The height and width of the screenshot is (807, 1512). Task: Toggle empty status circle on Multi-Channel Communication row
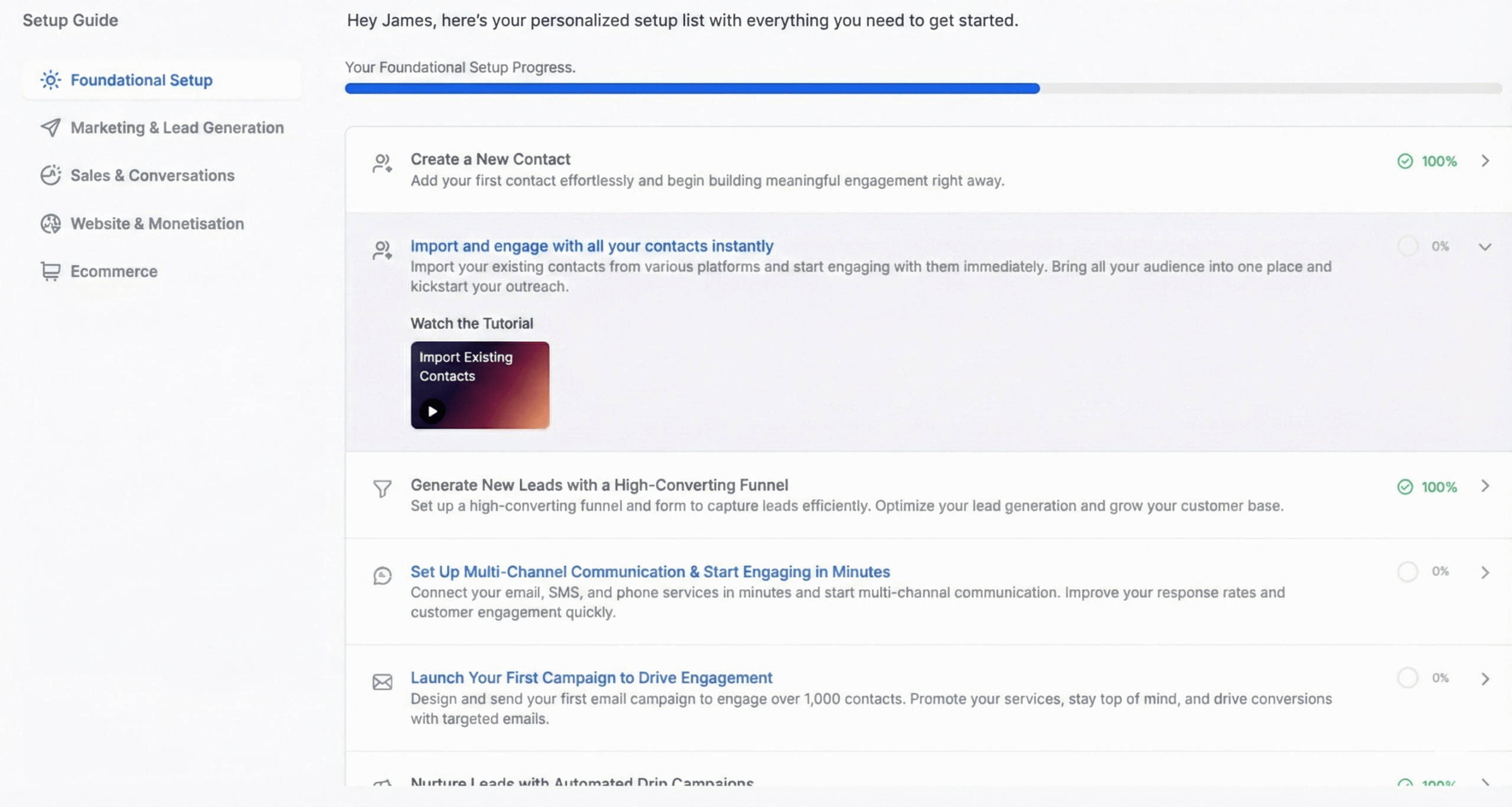(x=1407, y=571)
